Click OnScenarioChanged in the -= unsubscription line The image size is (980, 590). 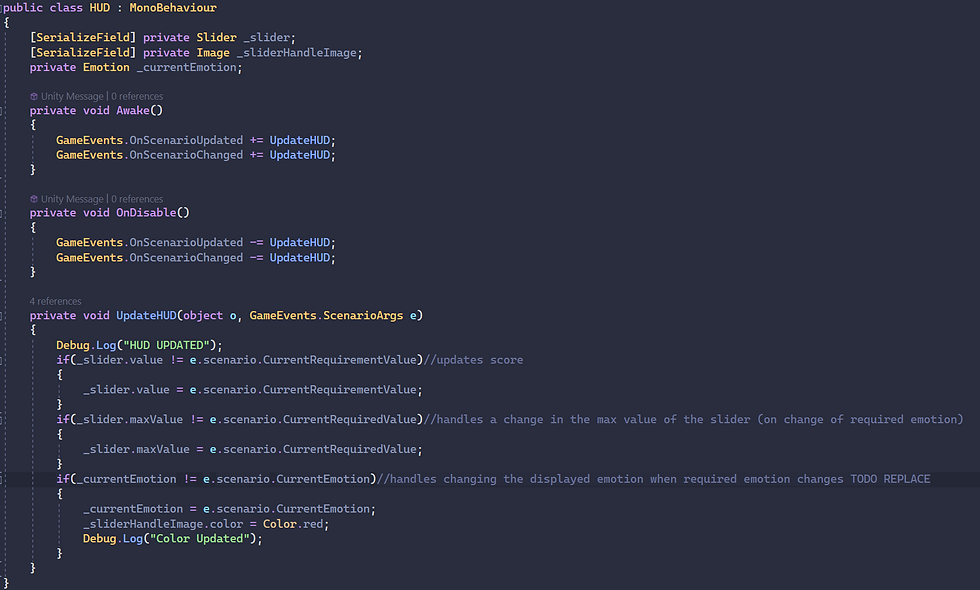point(186,258)
